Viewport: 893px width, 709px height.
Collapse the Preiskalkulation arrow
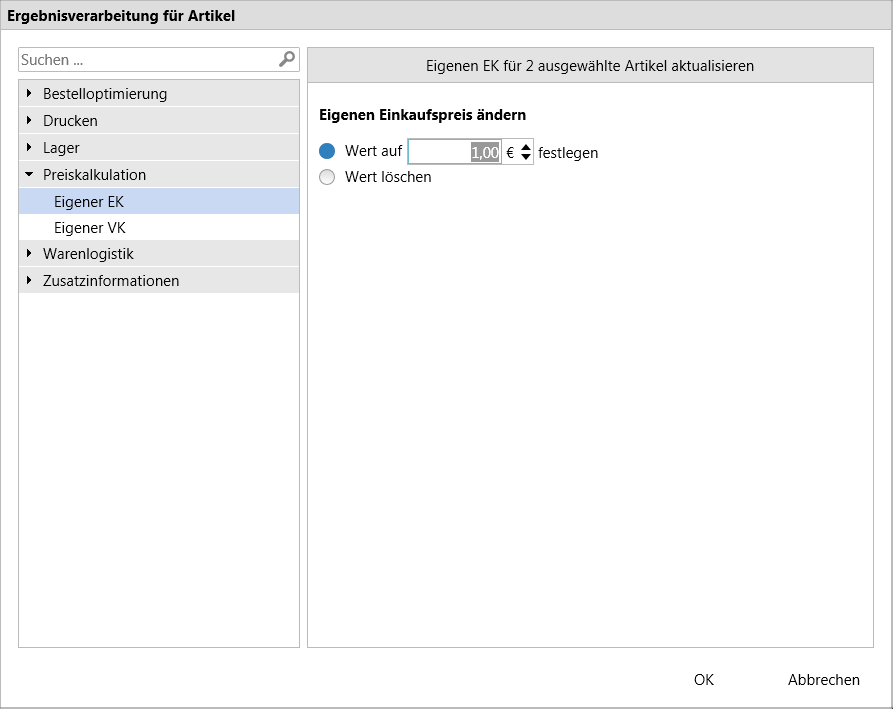(x=29, y=174)
